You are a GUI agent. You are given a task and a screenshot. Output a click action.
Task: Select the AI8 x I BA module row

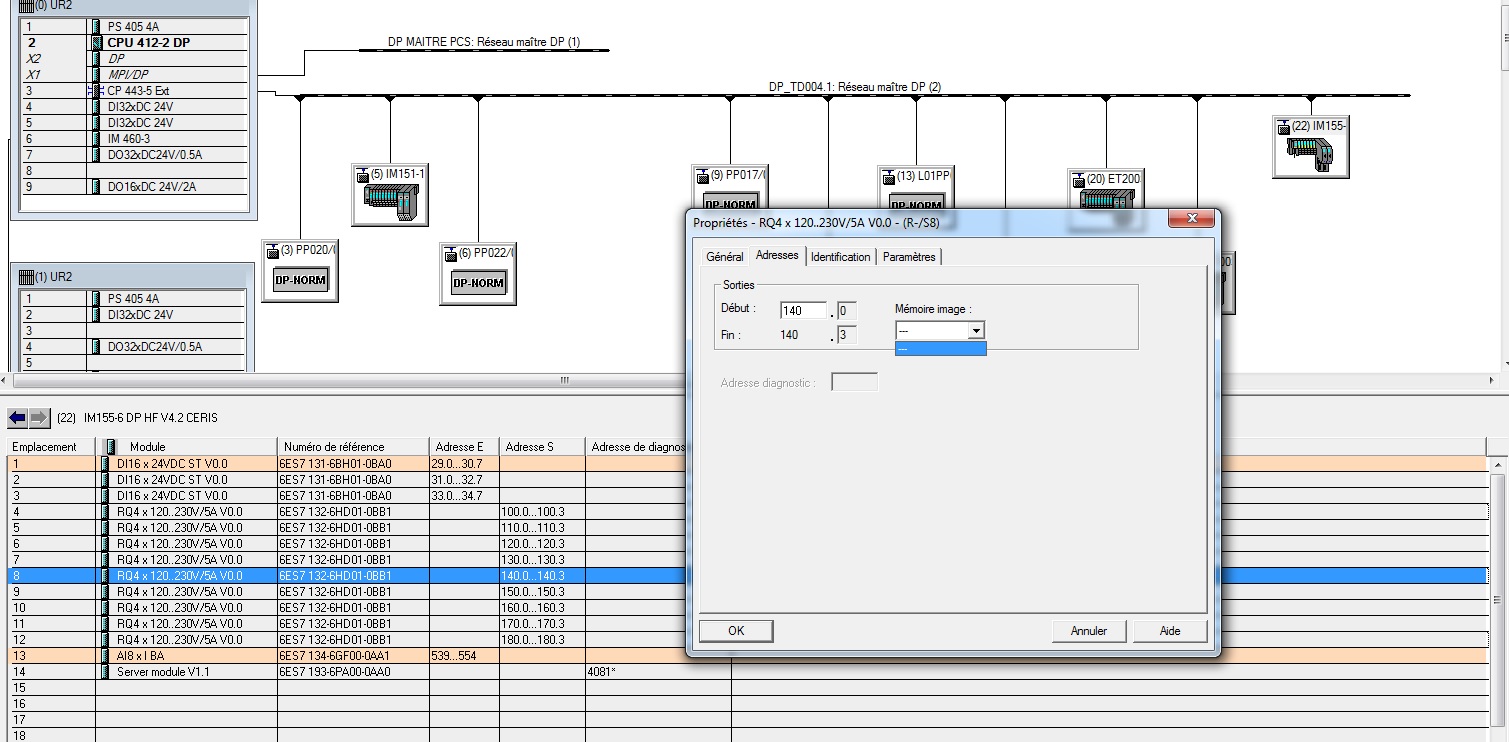click(140, 656)
